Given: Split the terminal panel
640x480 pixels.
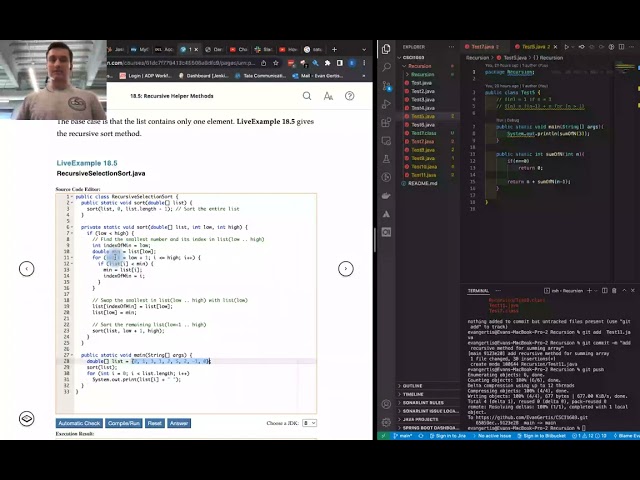Looking at the screenshot, I should (x=604, y=291).
